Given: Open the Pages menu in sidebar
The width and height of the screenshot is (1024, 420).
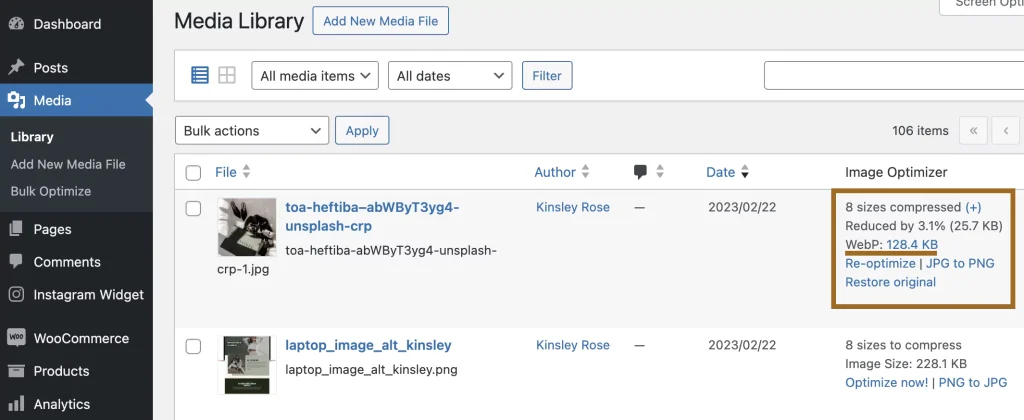Looking at the screenshot, I should click(x=52, y=229).
